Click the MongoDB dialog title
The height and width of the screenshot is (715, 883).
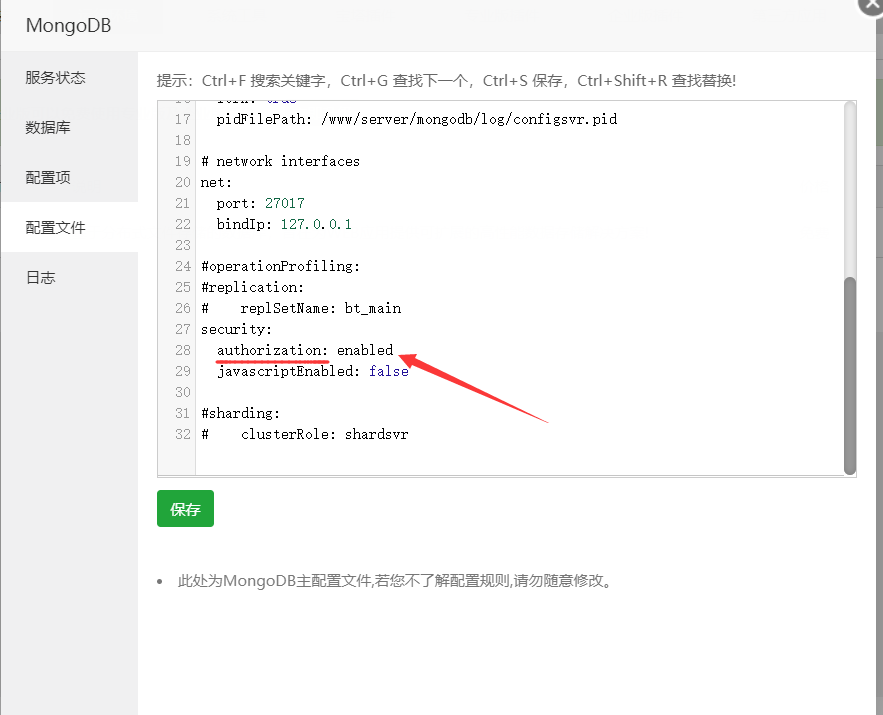click(x=68, y=25)
